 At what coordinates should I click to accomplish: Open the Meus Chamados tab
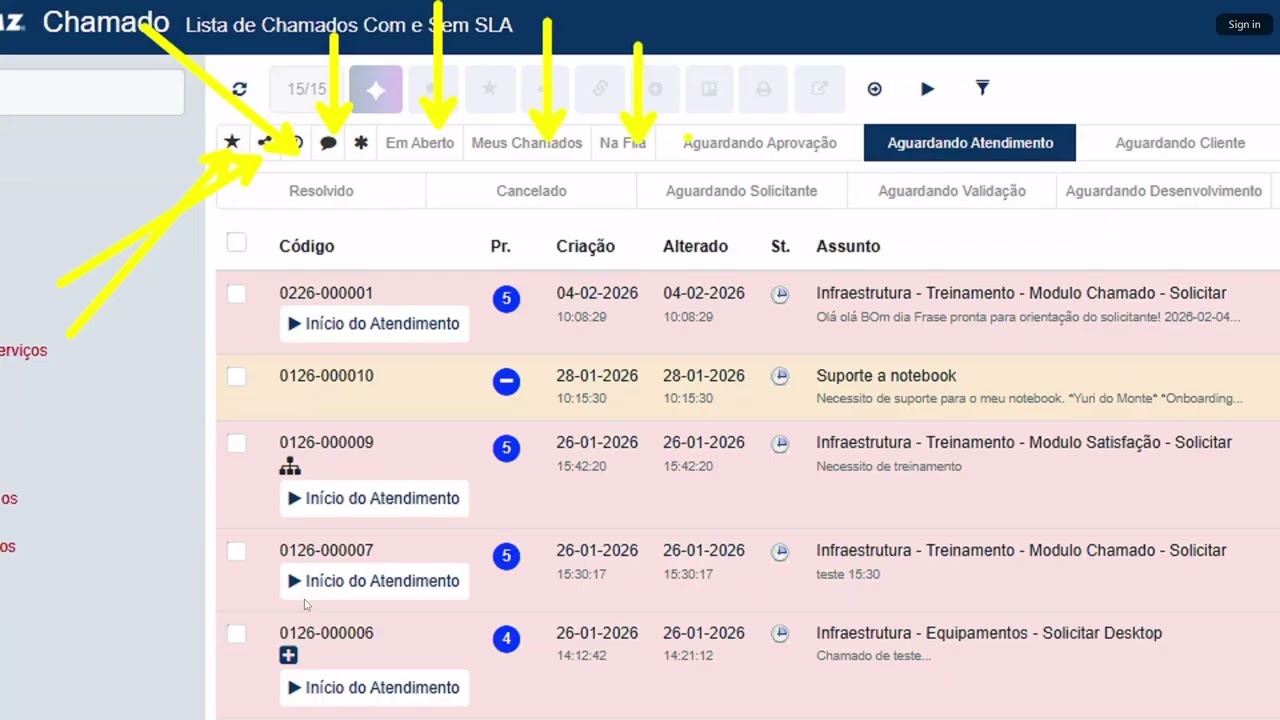pos(527,143)
